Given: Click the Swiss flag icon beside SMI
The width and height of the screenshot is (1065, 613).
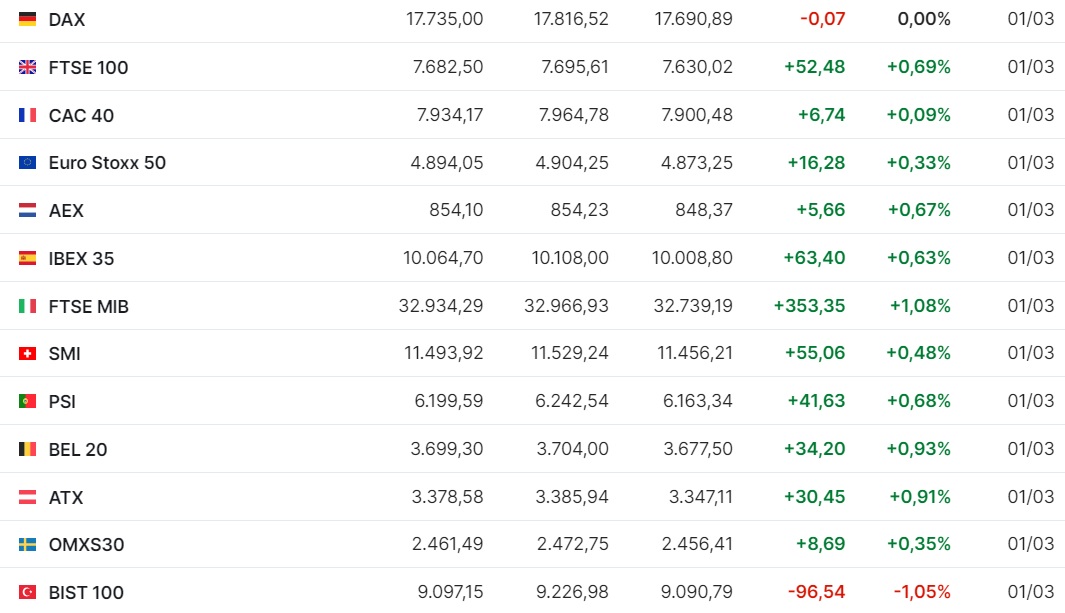Looking at the screenshot, I should 28,353.
